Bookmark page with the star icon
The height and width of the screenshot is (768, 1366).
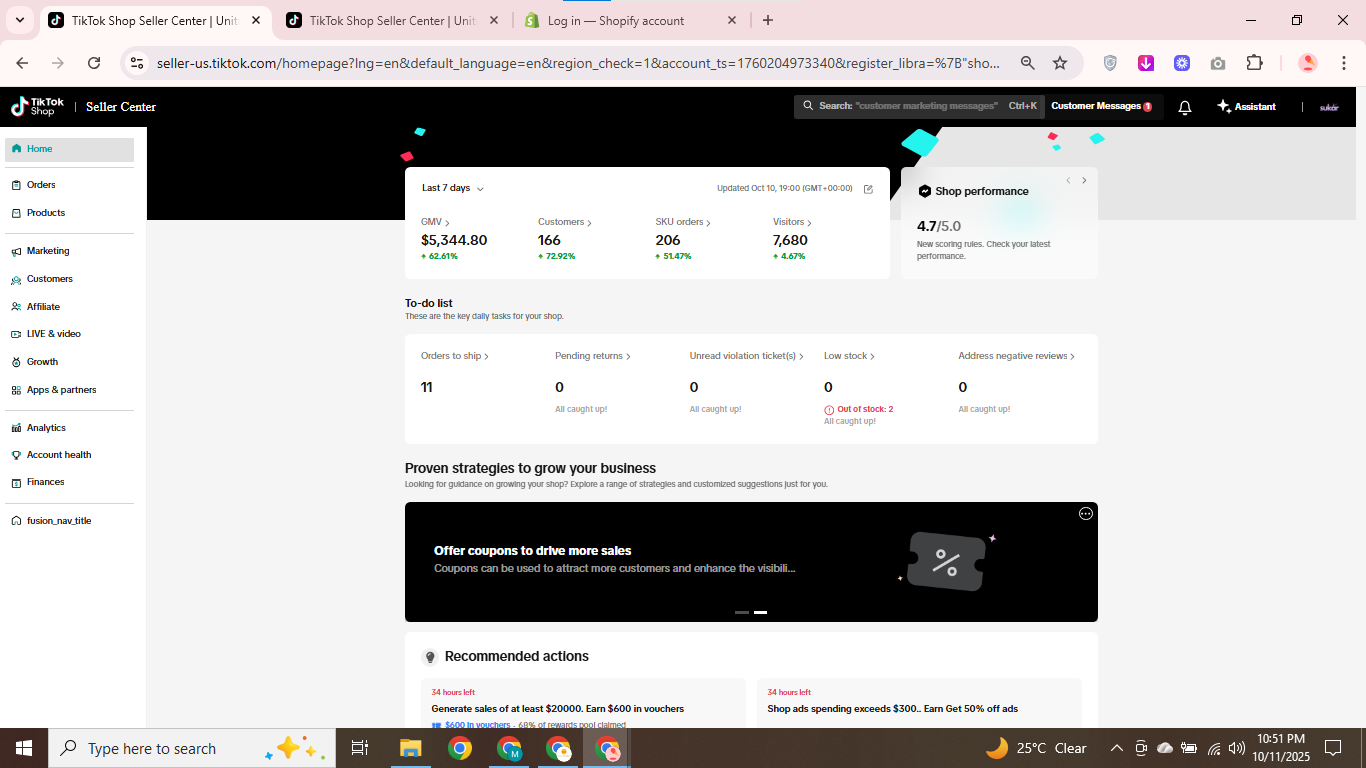(x=1060, y=63)
